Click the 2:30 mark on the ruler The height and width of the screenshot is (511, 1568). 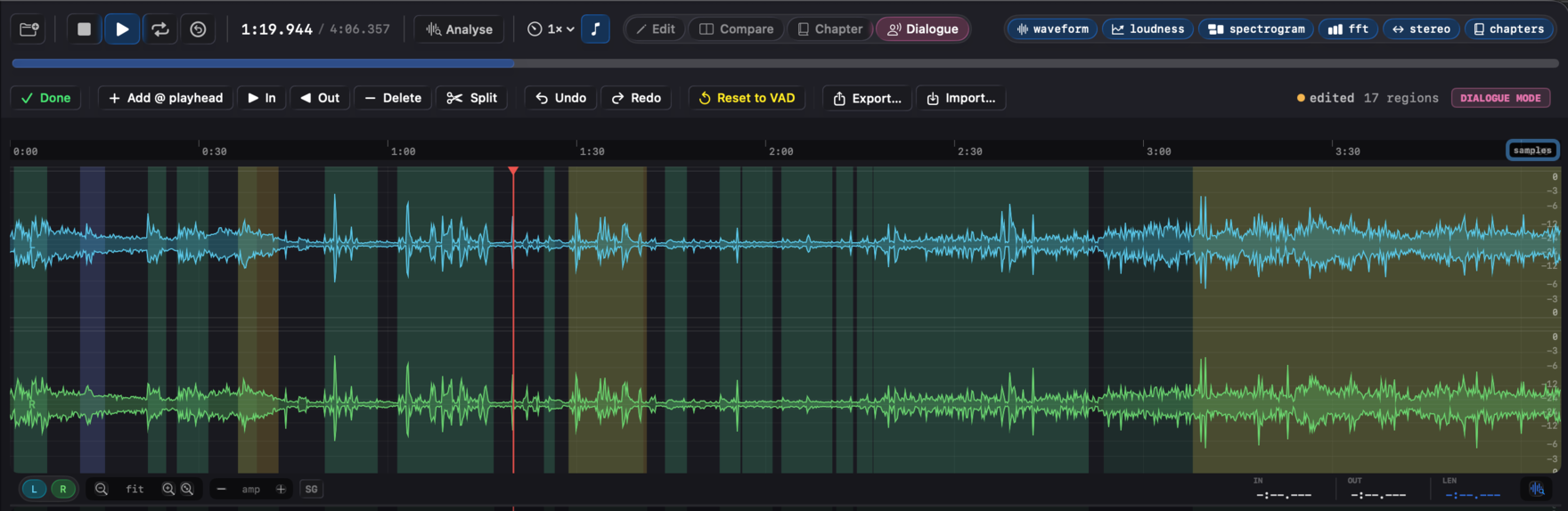coord(969,151)
